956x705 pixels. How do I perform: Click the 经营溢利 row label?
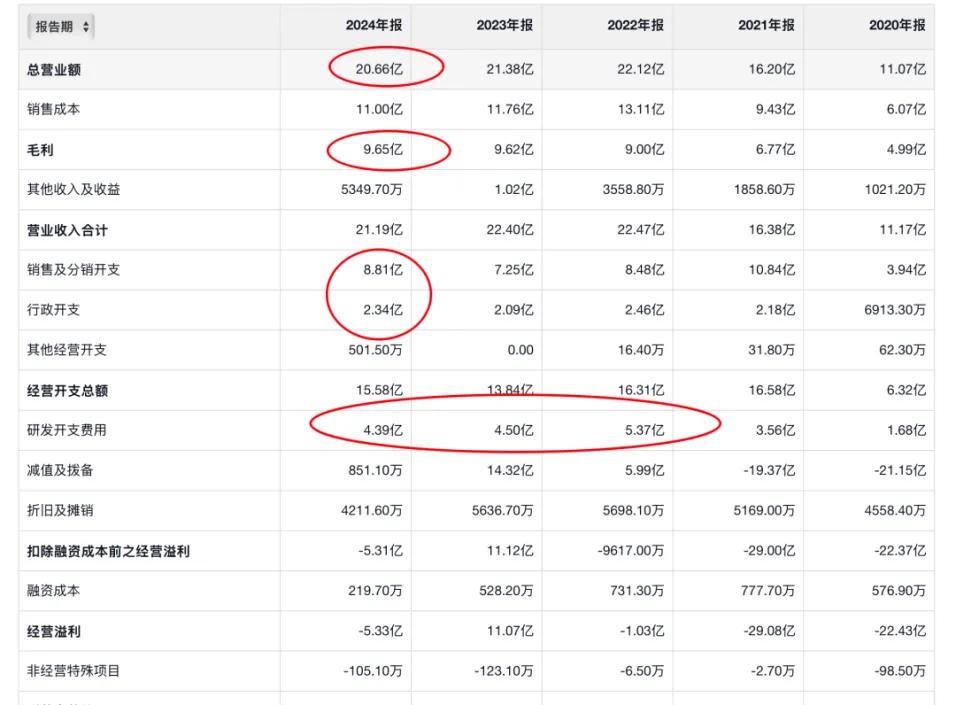54,632
